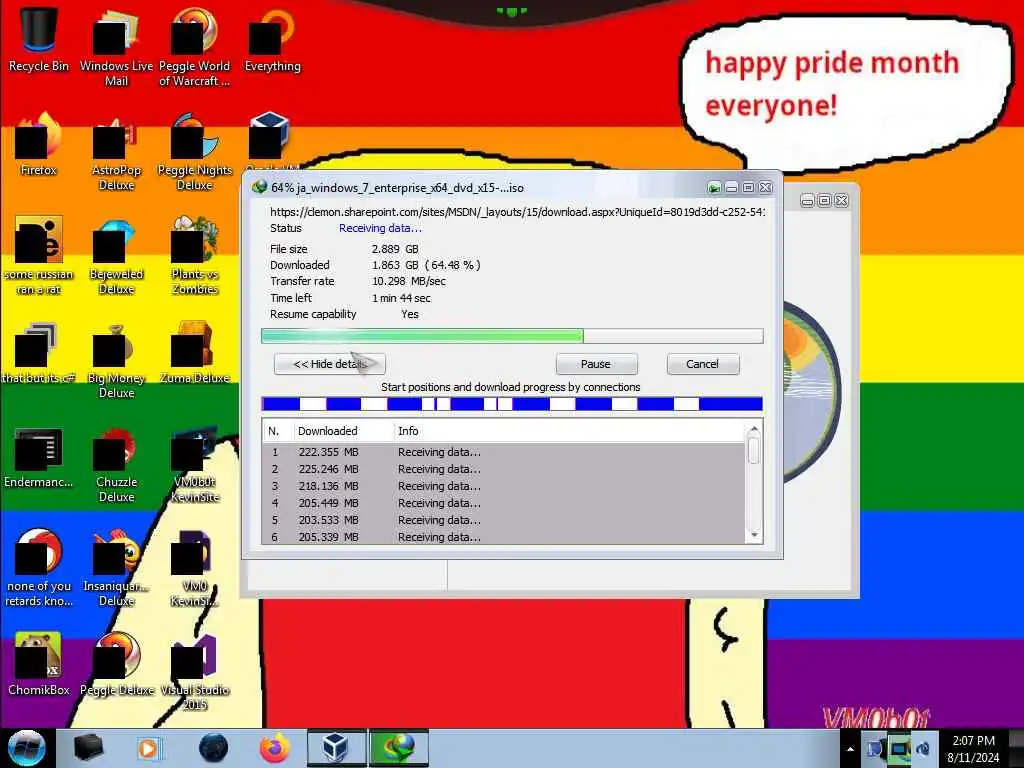Select Insaniquarium Deluxe desktop icon
This screenshot has width=1024, height=768.
pyautogui.click(x=116, y=567)
